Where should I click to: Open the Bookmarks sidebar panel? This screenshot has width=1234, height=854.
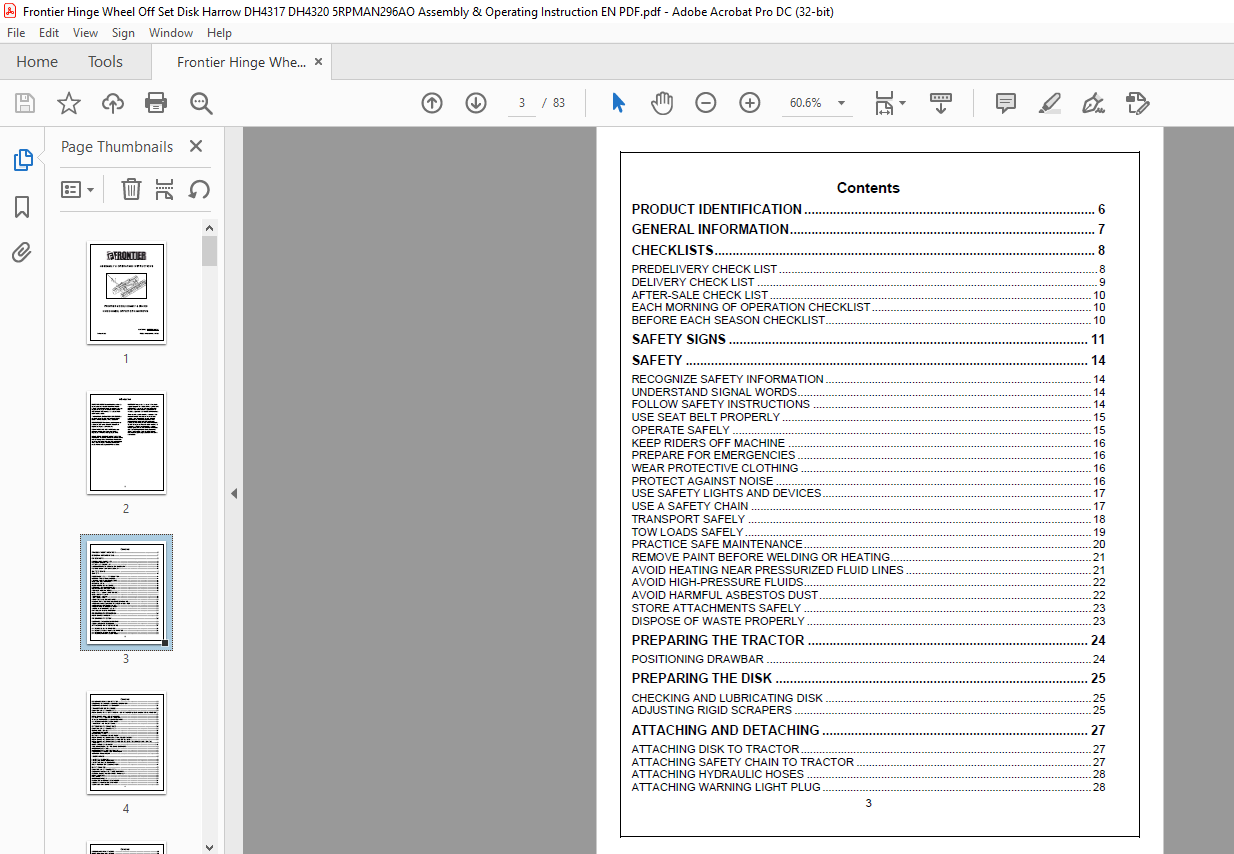(x=22, y=207)
